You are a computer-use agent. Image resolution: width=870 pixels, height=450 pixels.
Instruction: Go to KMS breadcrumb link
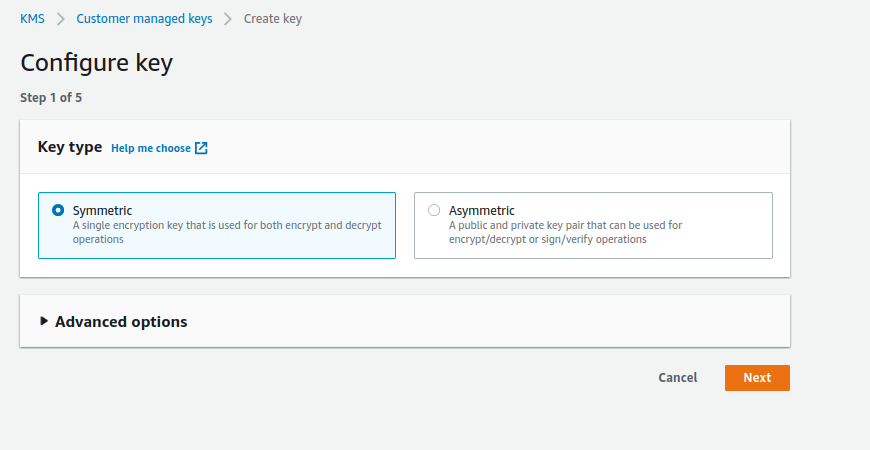(x=32, y=19)
